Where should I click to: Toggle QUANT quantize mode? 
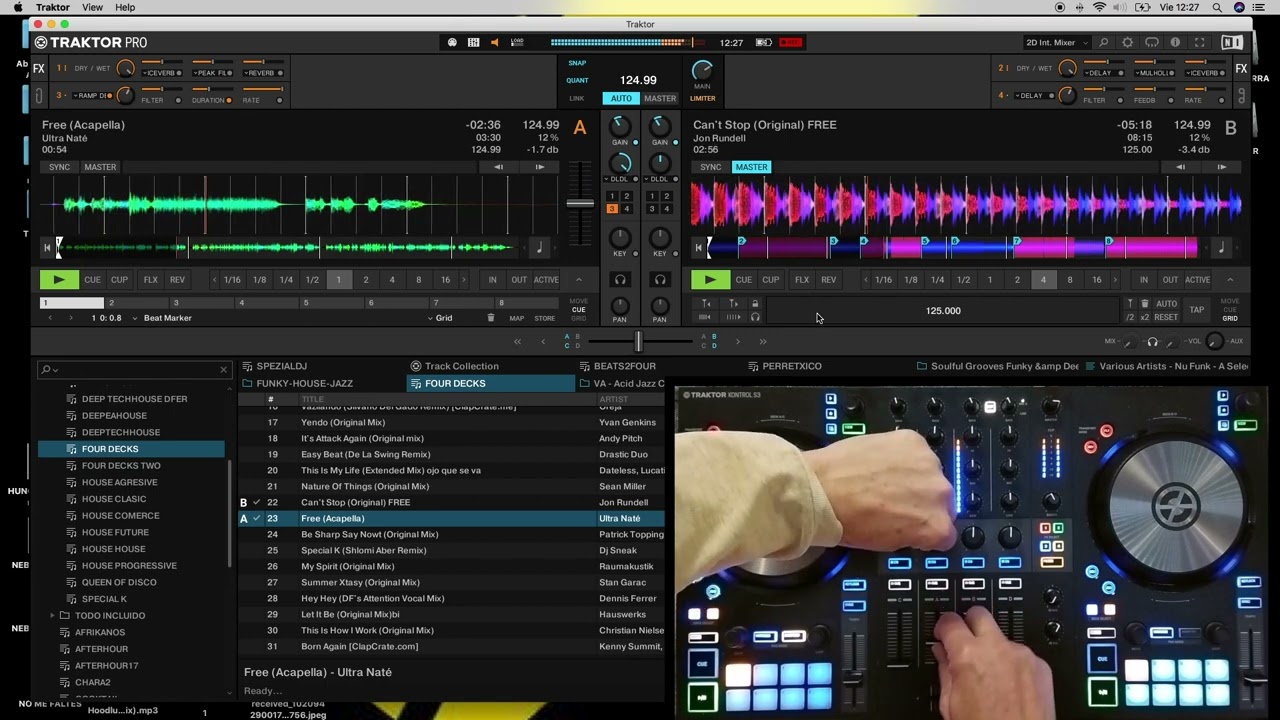pyautogui.click(x=577, y=80)
